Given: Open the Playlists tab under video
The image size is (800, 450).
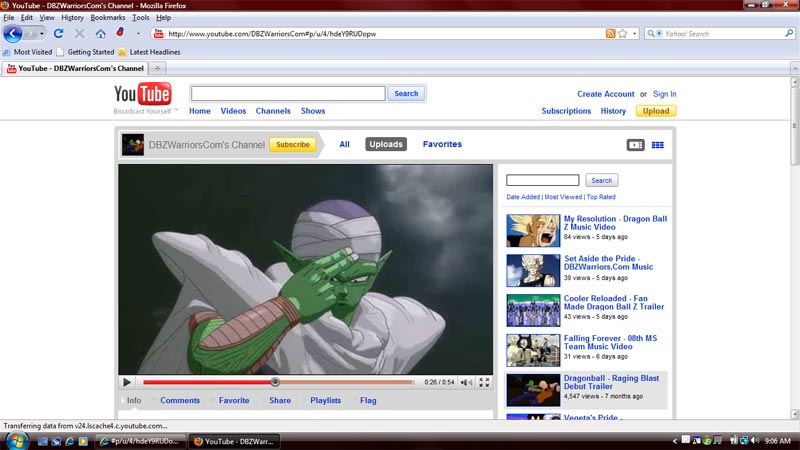Looking at the screenshot, I should point(325,401).
